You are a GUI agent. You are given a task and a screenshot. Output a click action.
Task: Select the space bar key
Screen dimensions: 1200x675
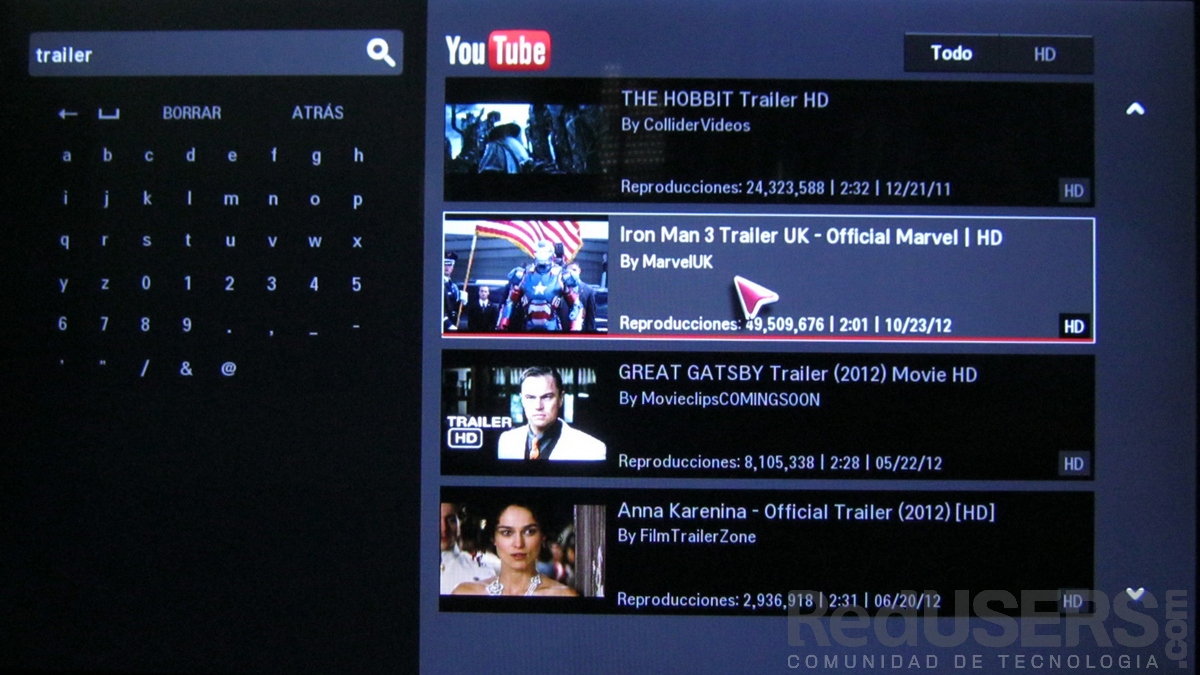(x=108, y=115)
